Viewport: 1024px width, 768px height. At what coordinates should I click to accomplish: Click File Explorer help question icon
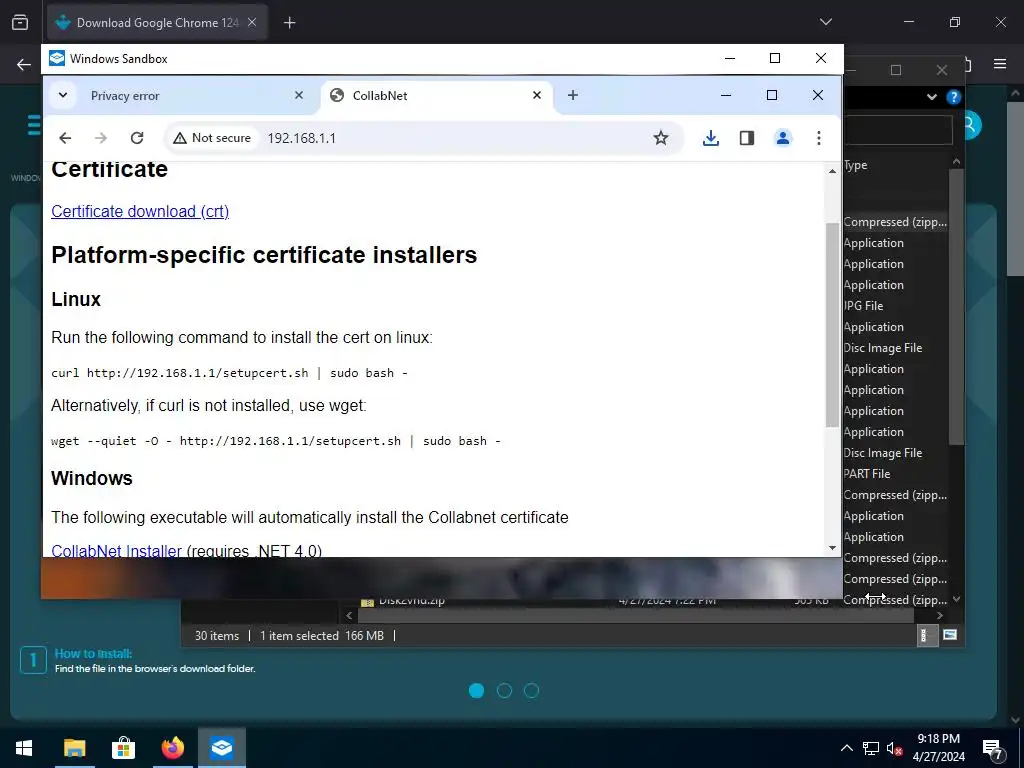pyautogui.click(x=953, y=97)
